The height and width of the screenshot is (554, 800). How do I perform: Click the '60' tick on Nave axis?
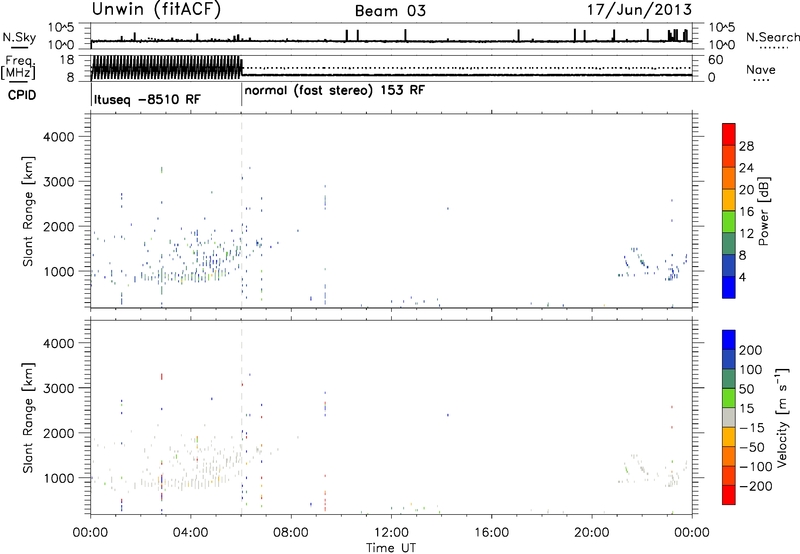coord(715,60)
